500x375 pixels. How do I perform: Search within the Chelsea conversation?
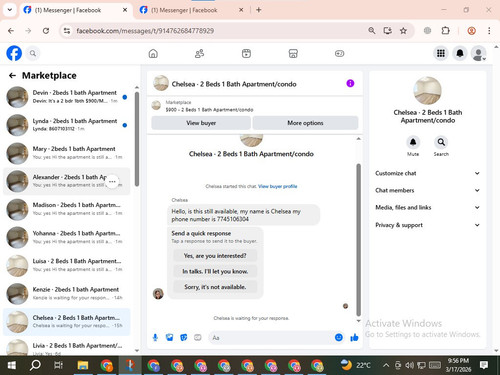tap(441, 142)
